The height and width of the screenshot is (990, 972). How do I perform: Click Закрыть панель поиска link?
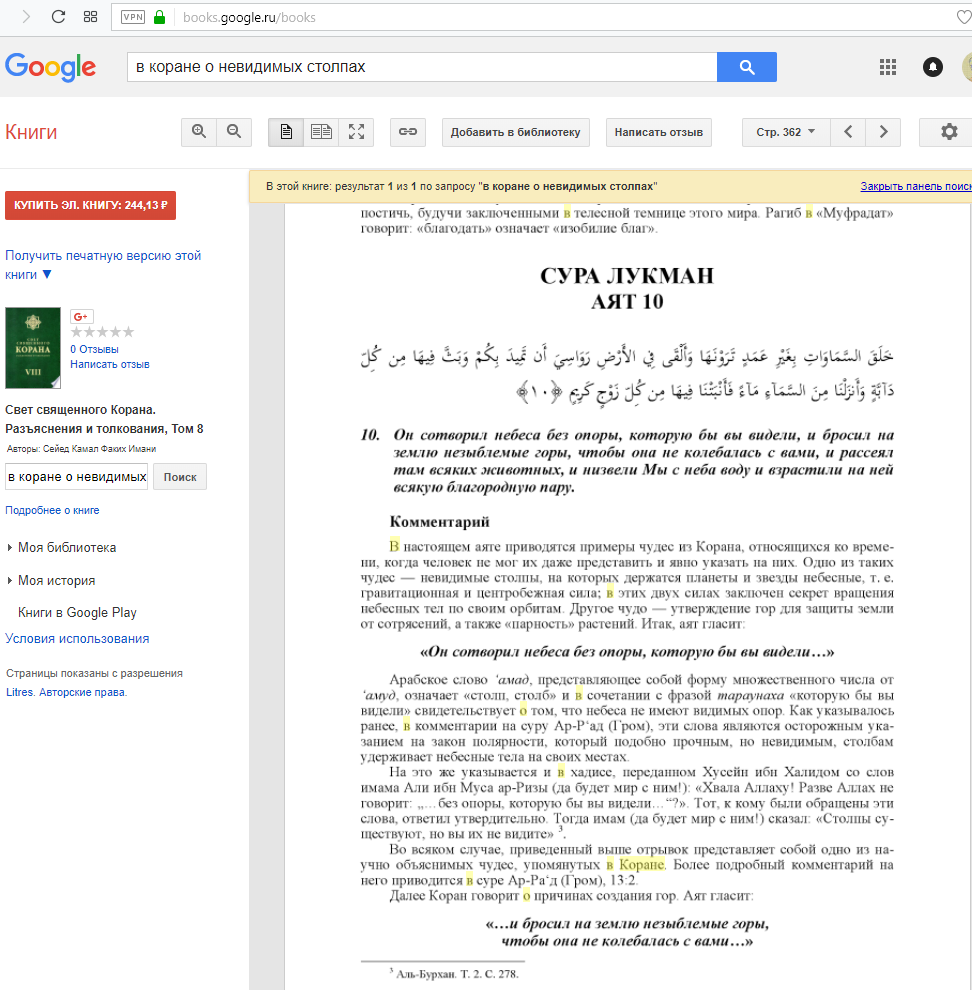(x=916, y=186)
